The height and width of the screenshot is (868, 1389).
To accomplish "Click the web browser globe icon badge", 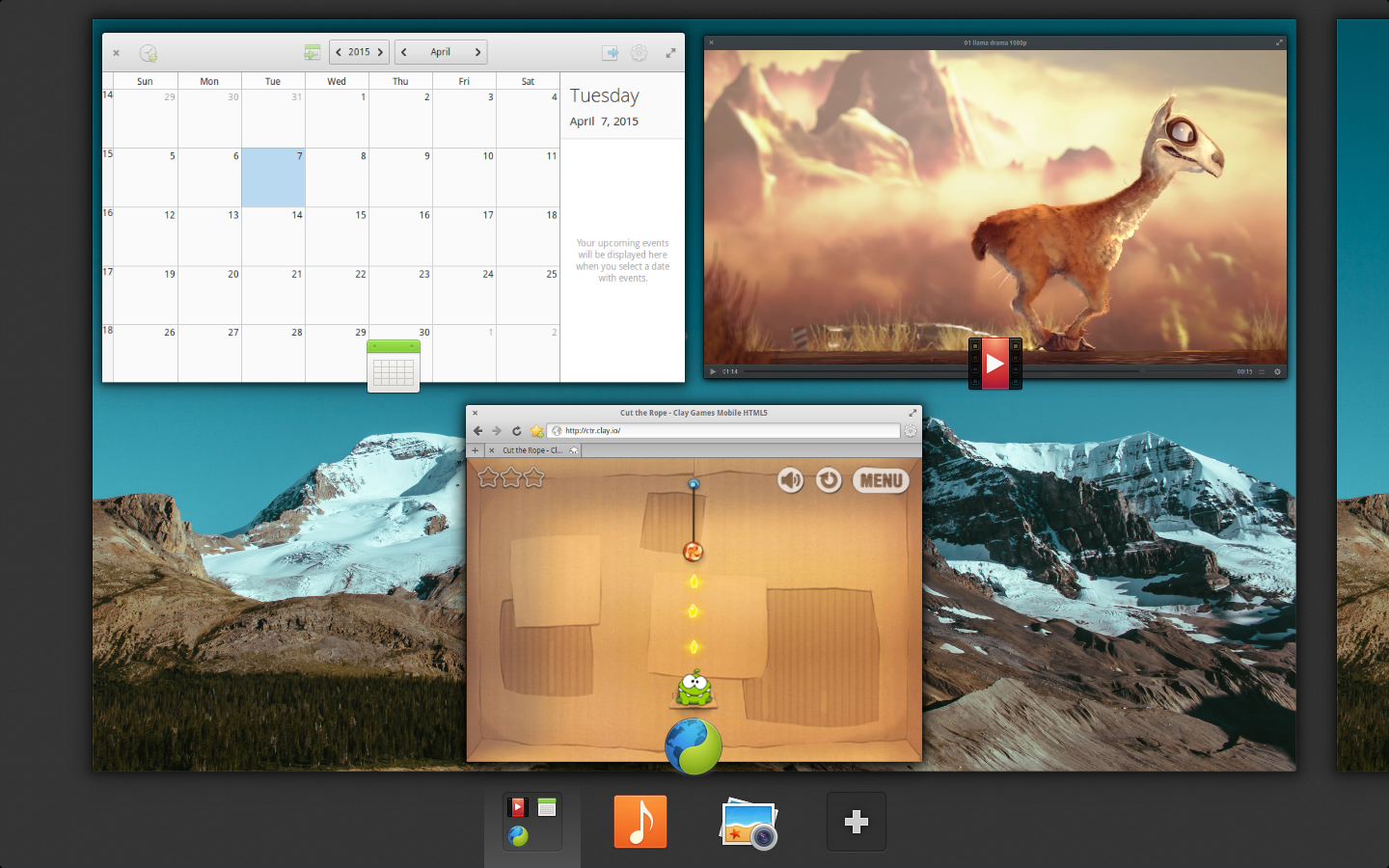I will 694,746.
